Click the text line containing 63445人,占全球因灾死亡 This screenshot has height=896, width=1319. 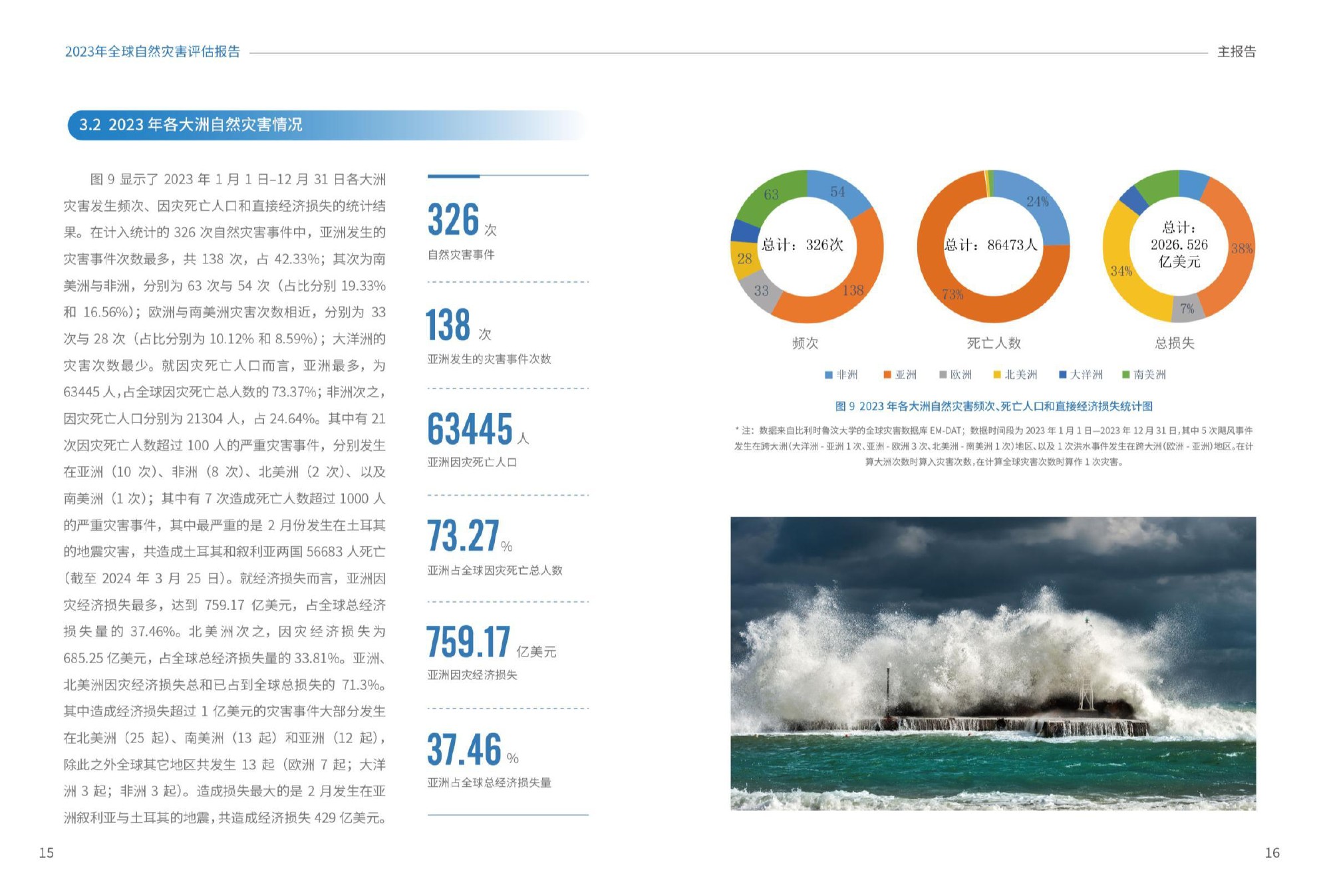click(224, 392)
